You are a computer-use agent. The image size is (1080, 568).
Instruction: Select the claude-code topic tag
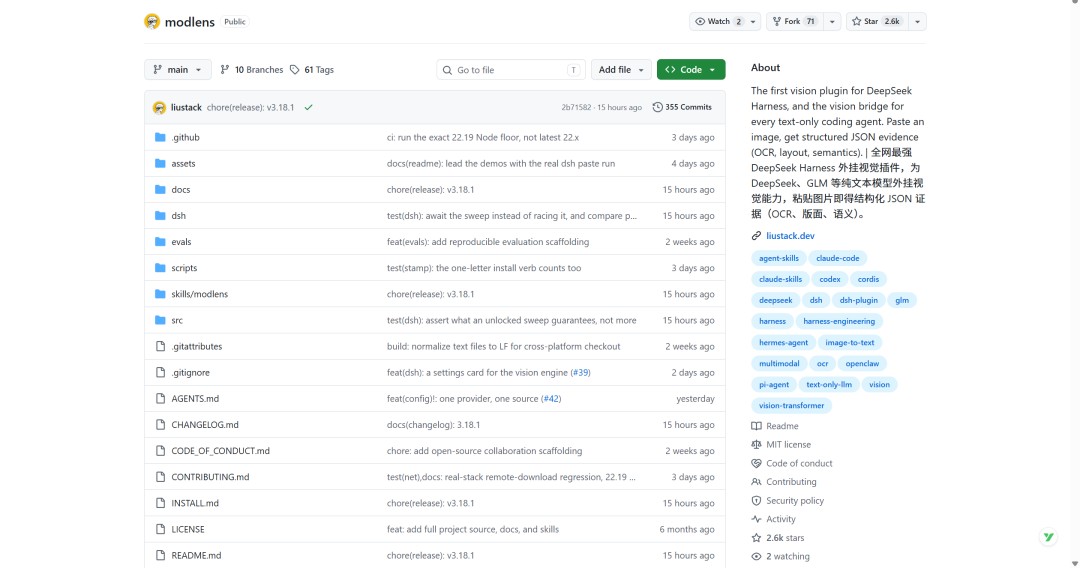point(838,258)
